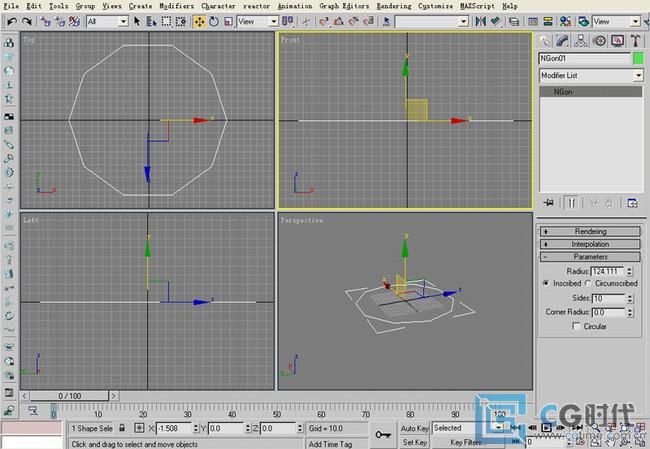This screenshot has height=449, width=650.
Task: Open the Modifiers menu
Action: coord(177,6)
